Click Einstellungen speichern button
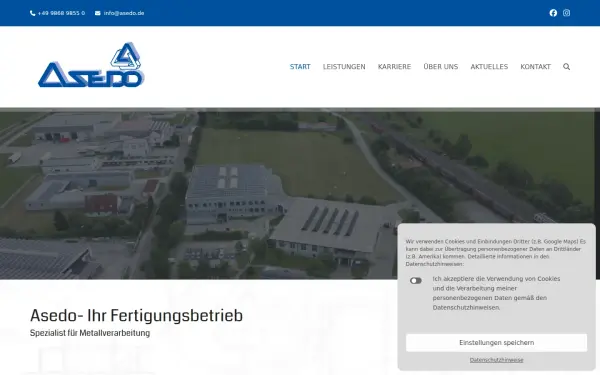This screenshot has height=375, width=600. (496, 342)
